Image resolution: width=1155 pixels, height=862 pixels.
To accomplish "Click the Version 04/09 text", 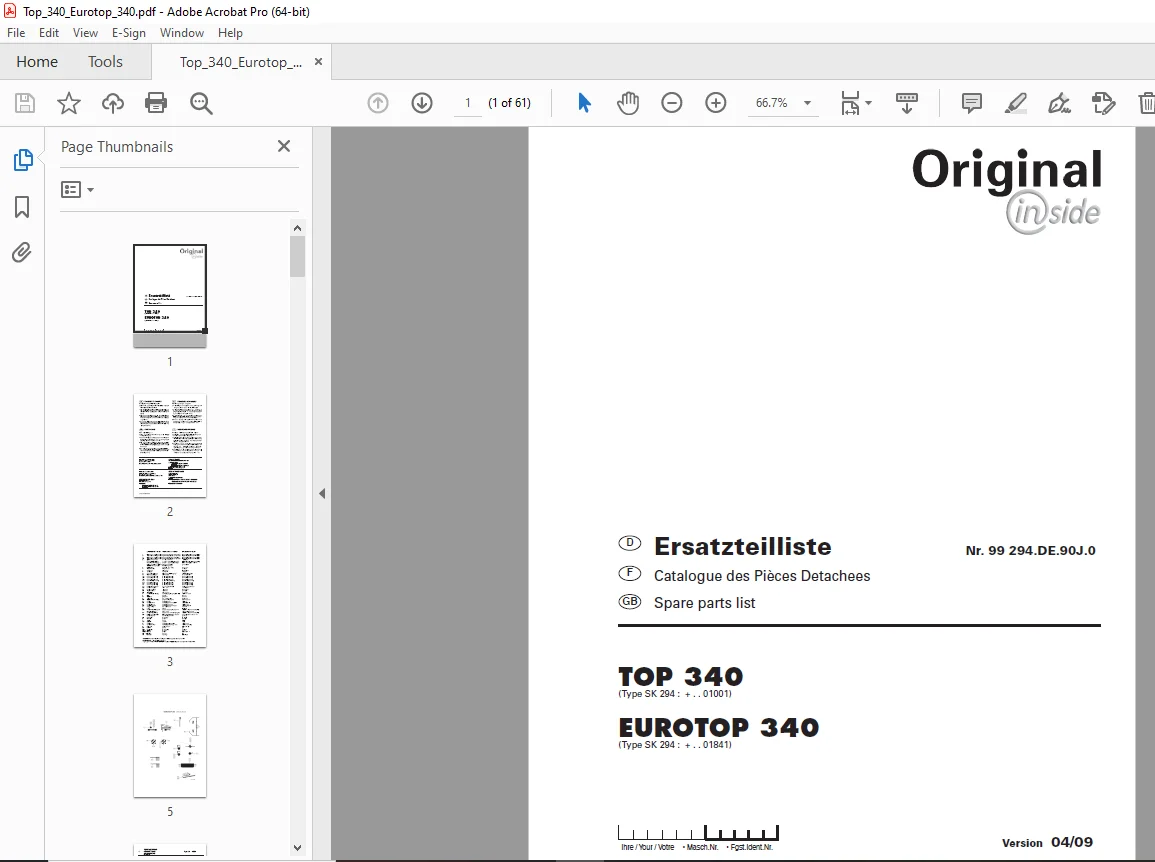I will 1047,842.
